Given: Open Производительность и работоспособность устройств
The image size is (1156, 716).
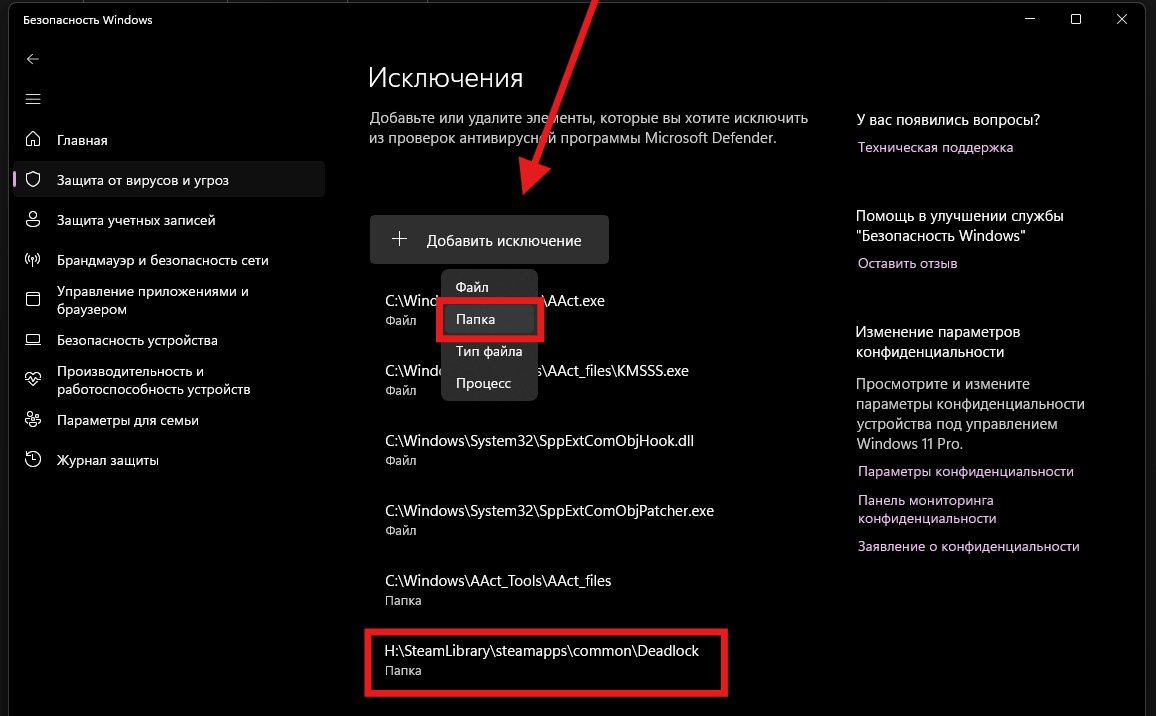Looking at the screenshot, I should coord(169,380).
